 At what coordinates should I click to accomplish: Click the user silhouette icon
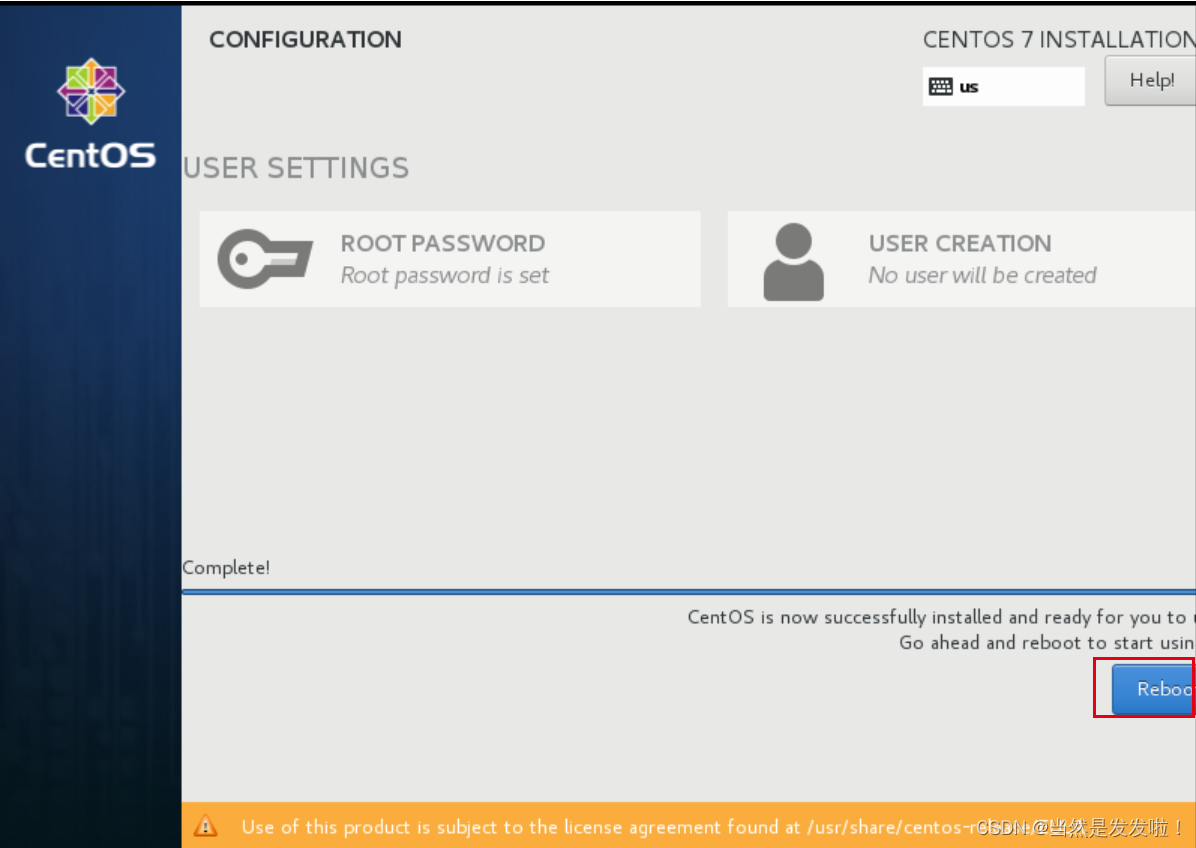click(x=793, y=262)
